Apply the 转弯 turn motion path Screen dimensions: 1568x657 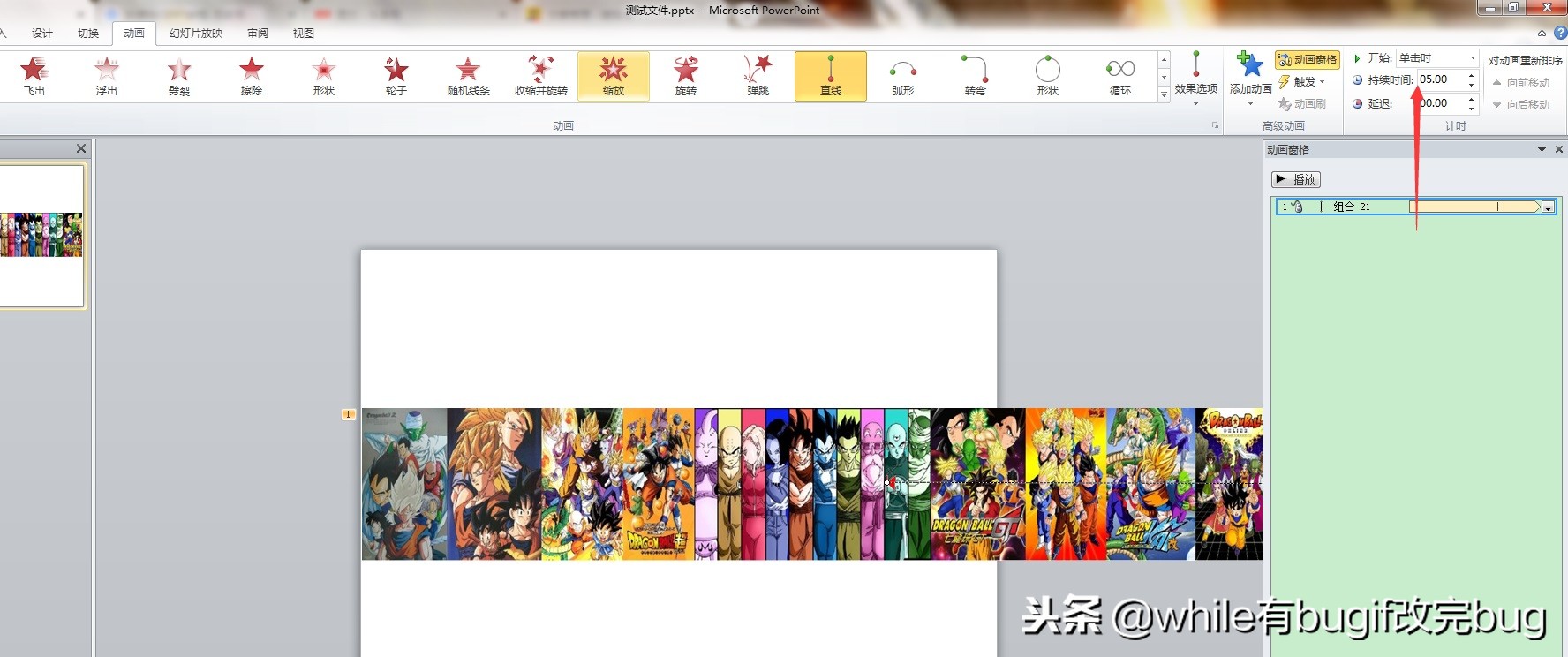point(976,76)
